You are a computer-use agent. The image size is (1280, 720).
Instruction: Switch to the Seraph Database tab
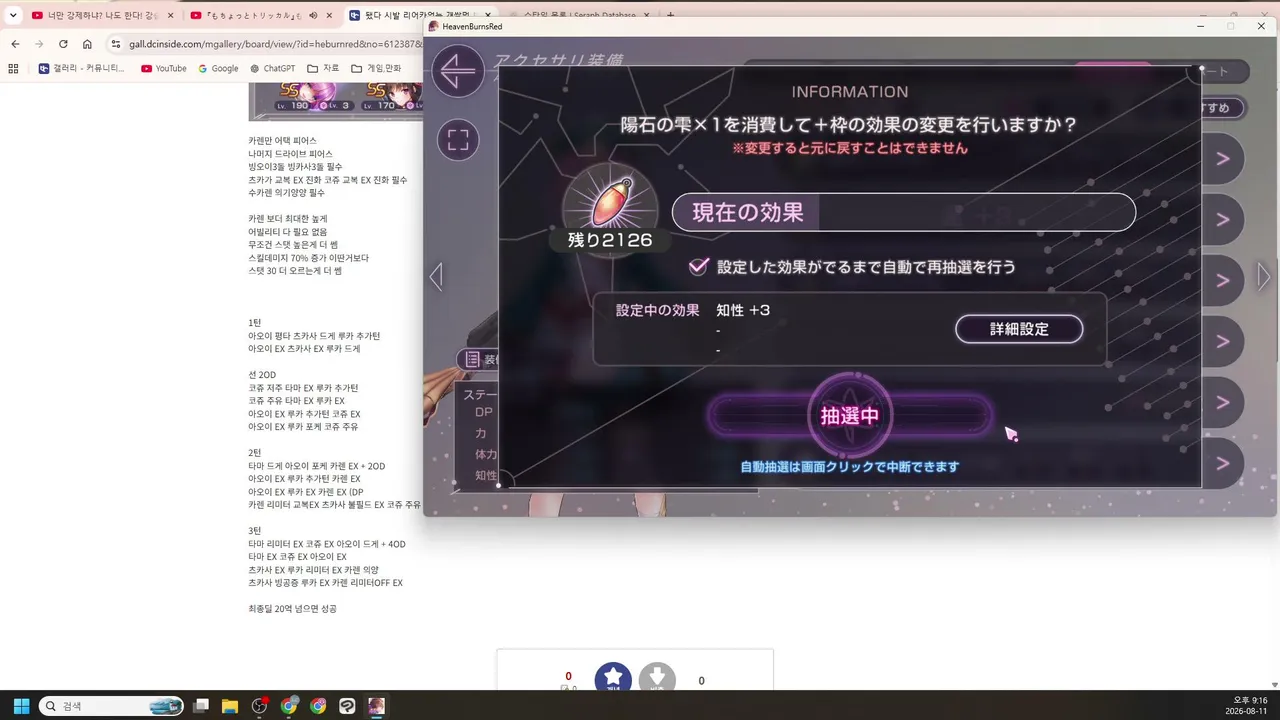[580, 15]
